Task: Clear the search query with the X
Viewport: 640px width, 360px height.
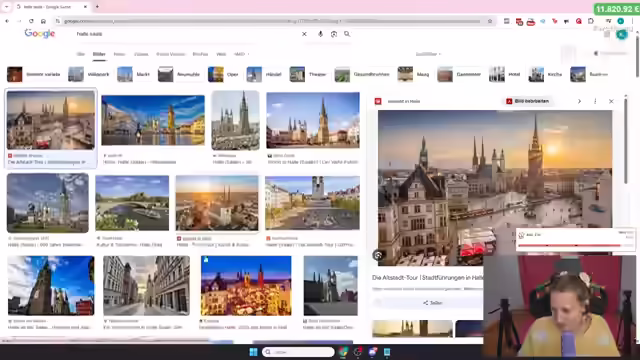Action: (304, 34)
